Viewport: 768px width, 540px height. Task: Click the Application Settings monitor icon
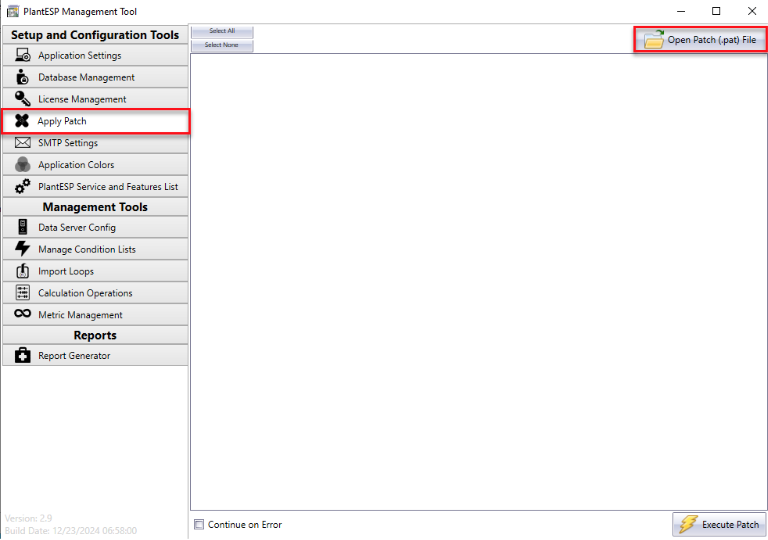click(23, 55)
